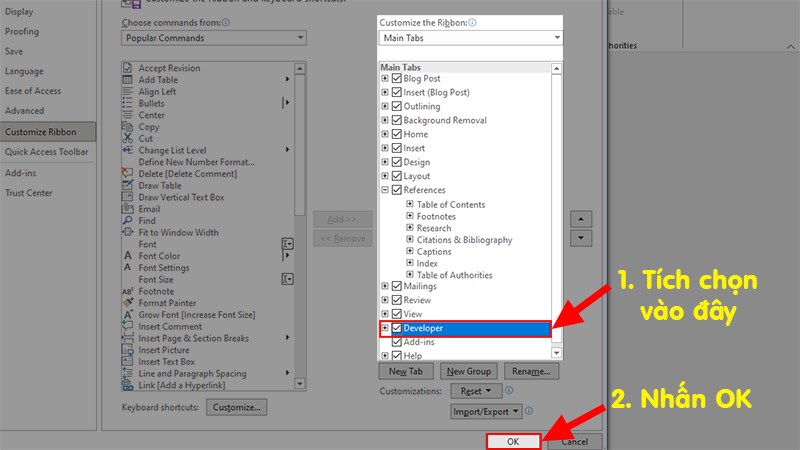The width and height of the screenshot is (800, 450).
Task: Toggle the Background Removal checkbox
Action: (x=397, y=120)
